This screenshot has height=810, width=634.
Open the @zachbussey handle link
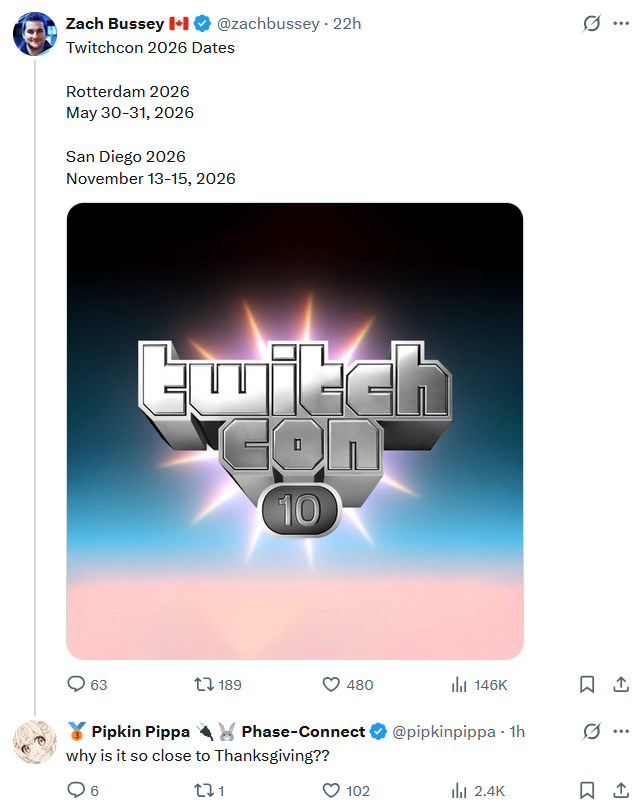tap(267, 23)
